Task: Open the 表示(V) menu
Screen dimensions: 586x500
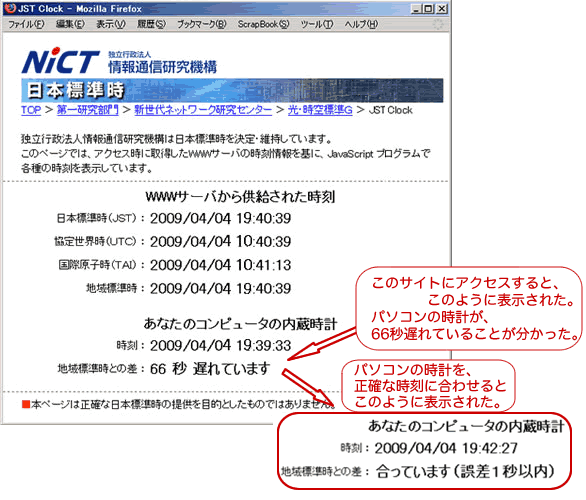Action: tap(111, 24)
